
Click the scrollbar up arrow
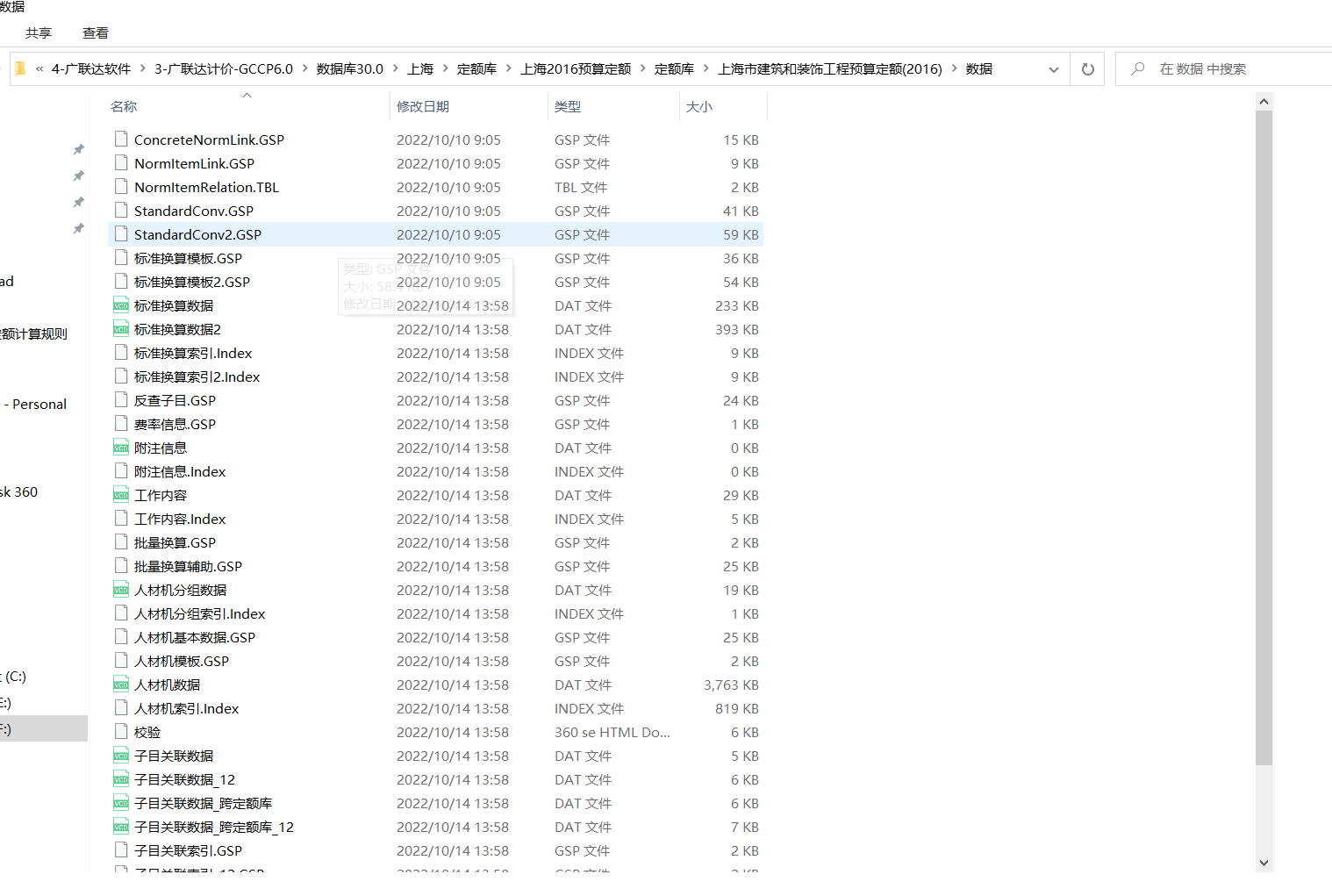click(x=1264, y=102)
